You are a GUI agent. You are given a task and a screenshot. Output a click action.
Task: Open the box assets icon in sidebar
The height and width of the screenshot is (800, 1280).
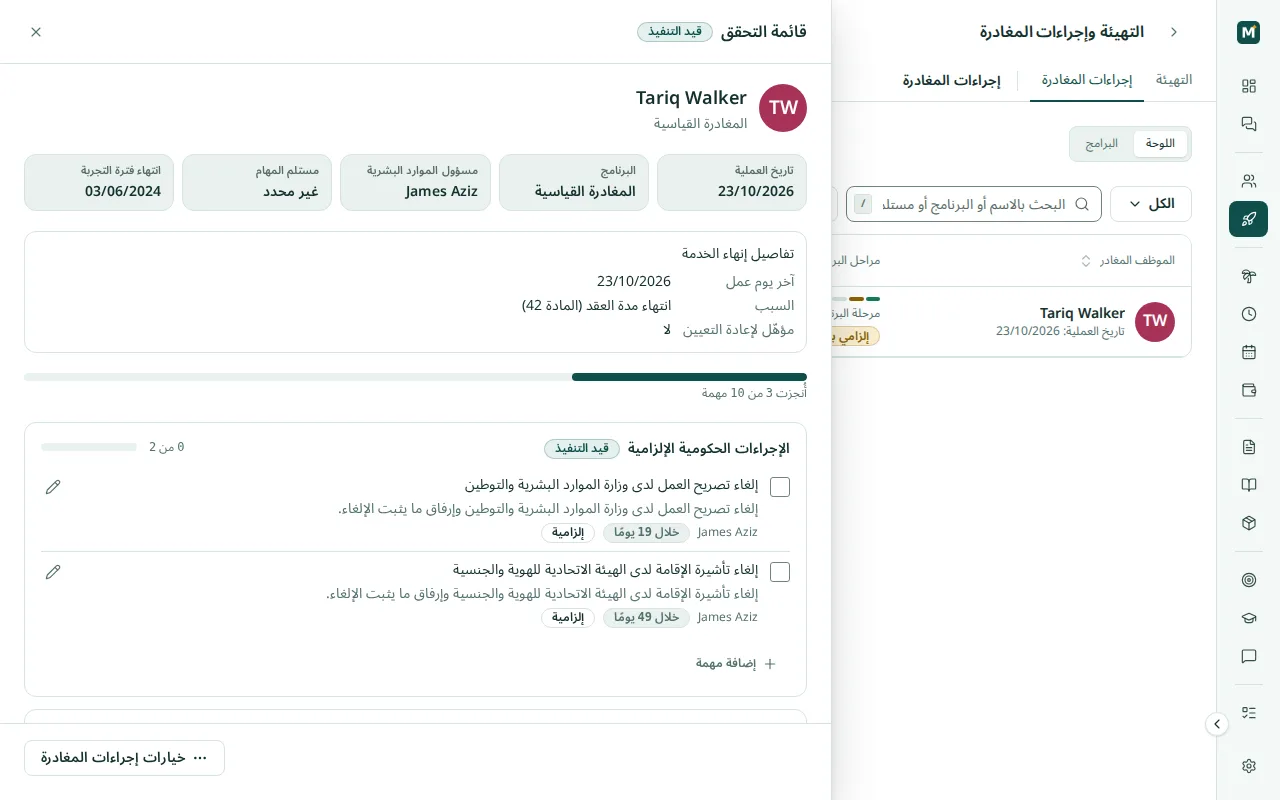1248,523
